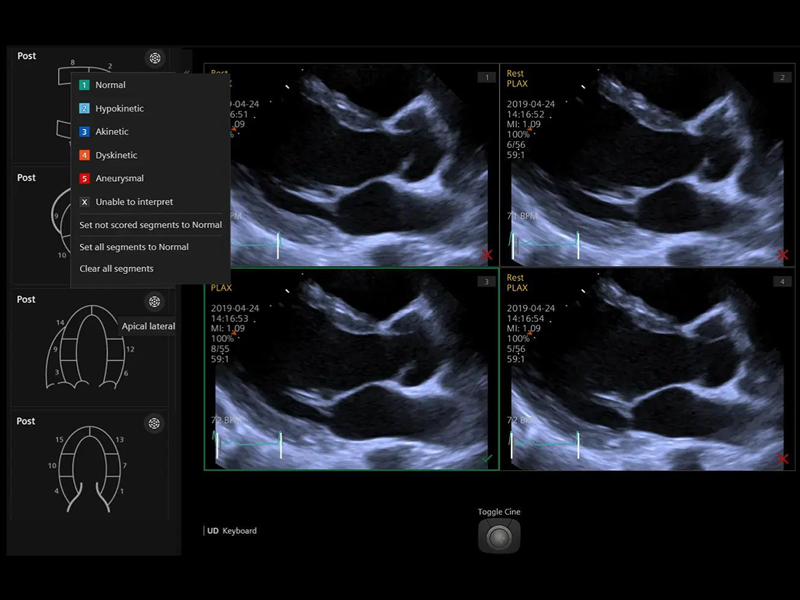The height and width of the screenshot is (600, 800).
Task: Open scoring menu icon beside segment 15 diagram
Action: [154, 423]
